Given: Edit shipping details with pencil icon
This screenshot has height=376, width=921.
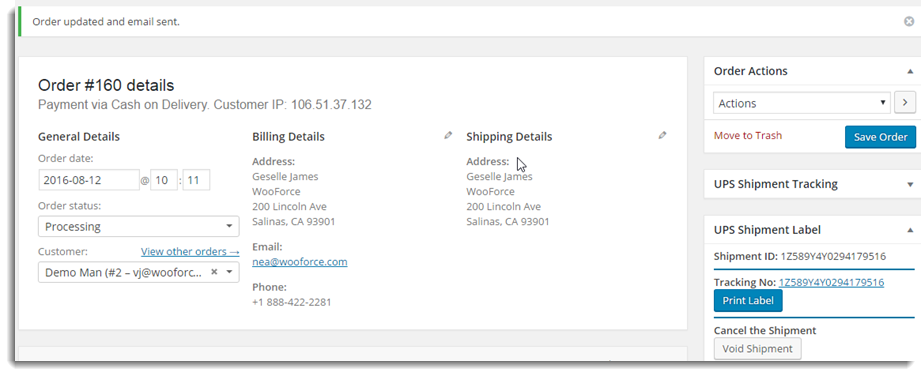Looking at the screenshot, I should [x=663, y=135].
